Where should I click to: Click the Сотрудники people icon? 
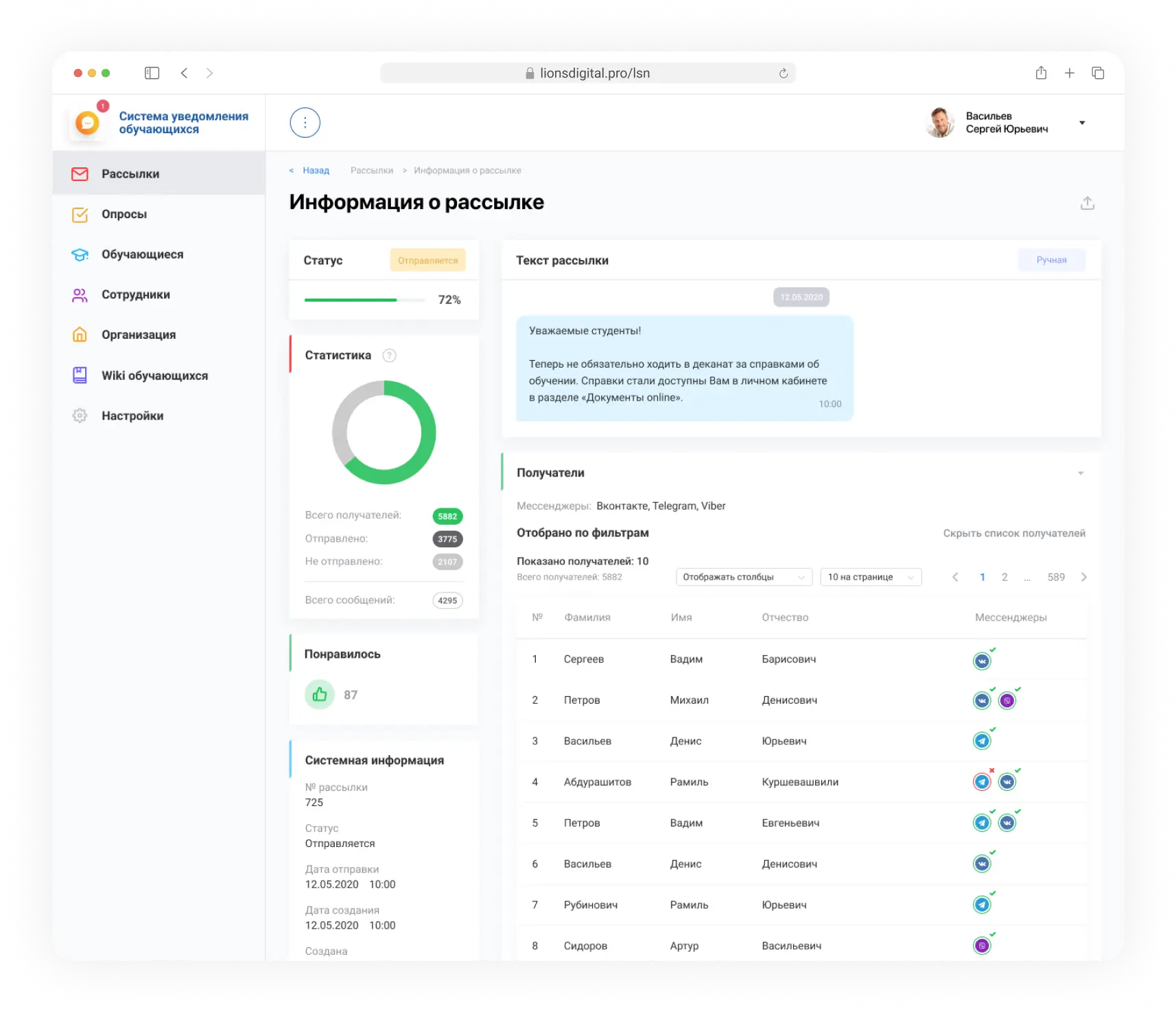[80, 294]
